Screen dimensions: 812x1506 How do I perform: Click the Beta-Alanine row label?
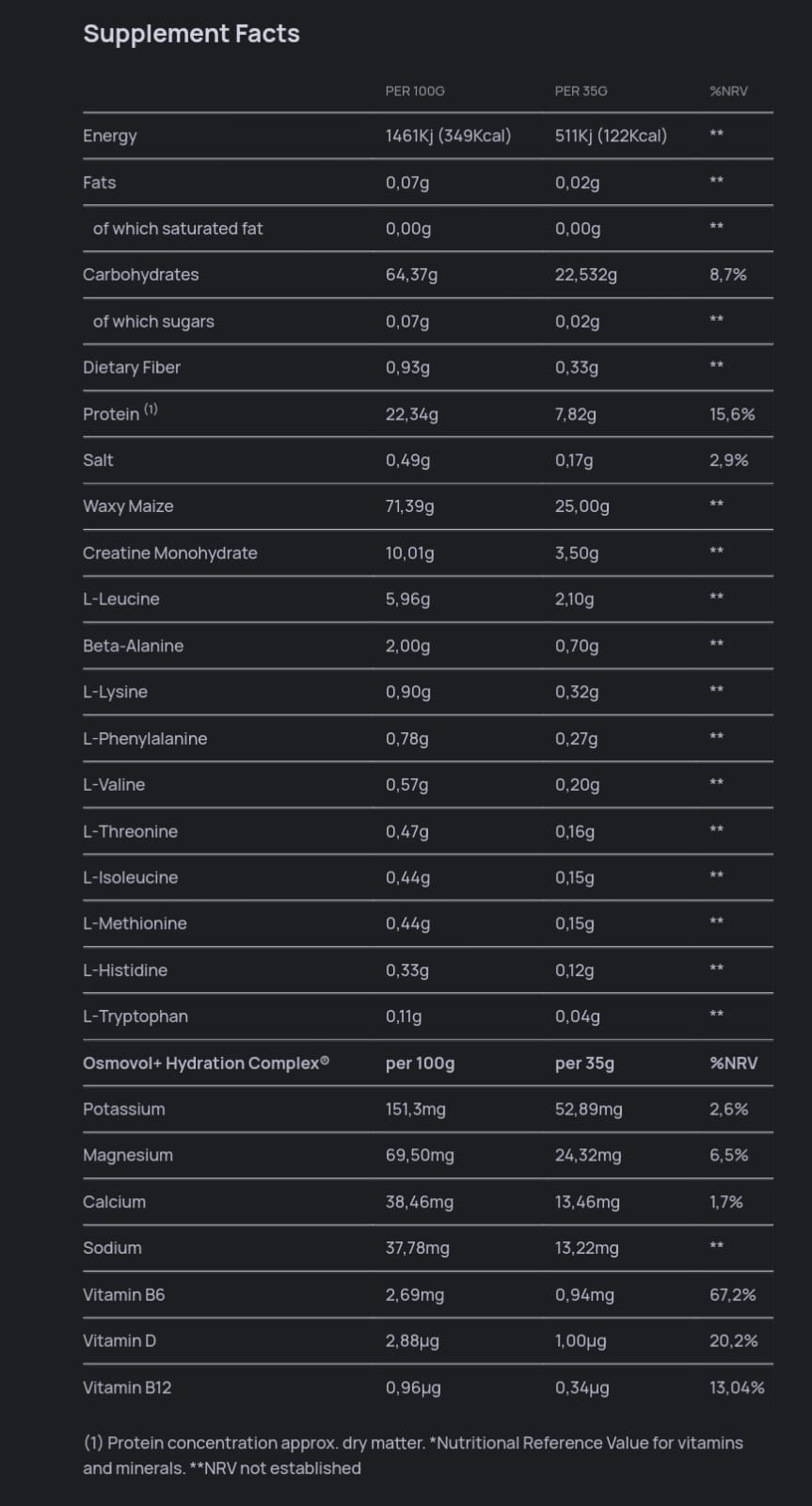pyautogui.click(x=133, y=646)
